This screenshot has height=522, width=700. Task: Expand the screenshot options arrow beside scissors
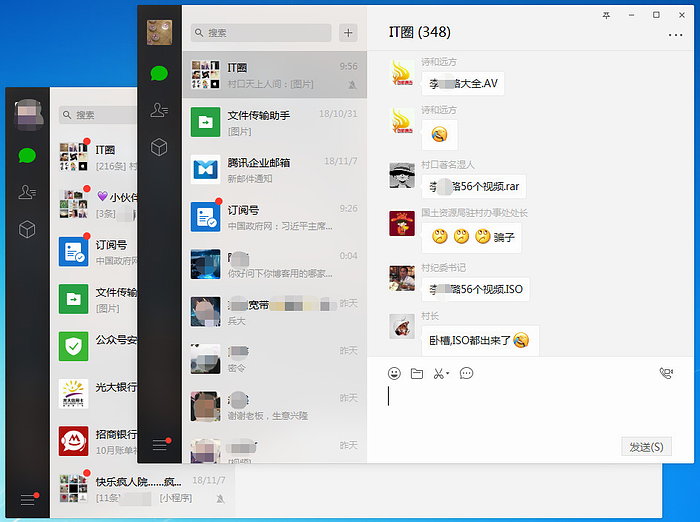click(x=448, y=374)
